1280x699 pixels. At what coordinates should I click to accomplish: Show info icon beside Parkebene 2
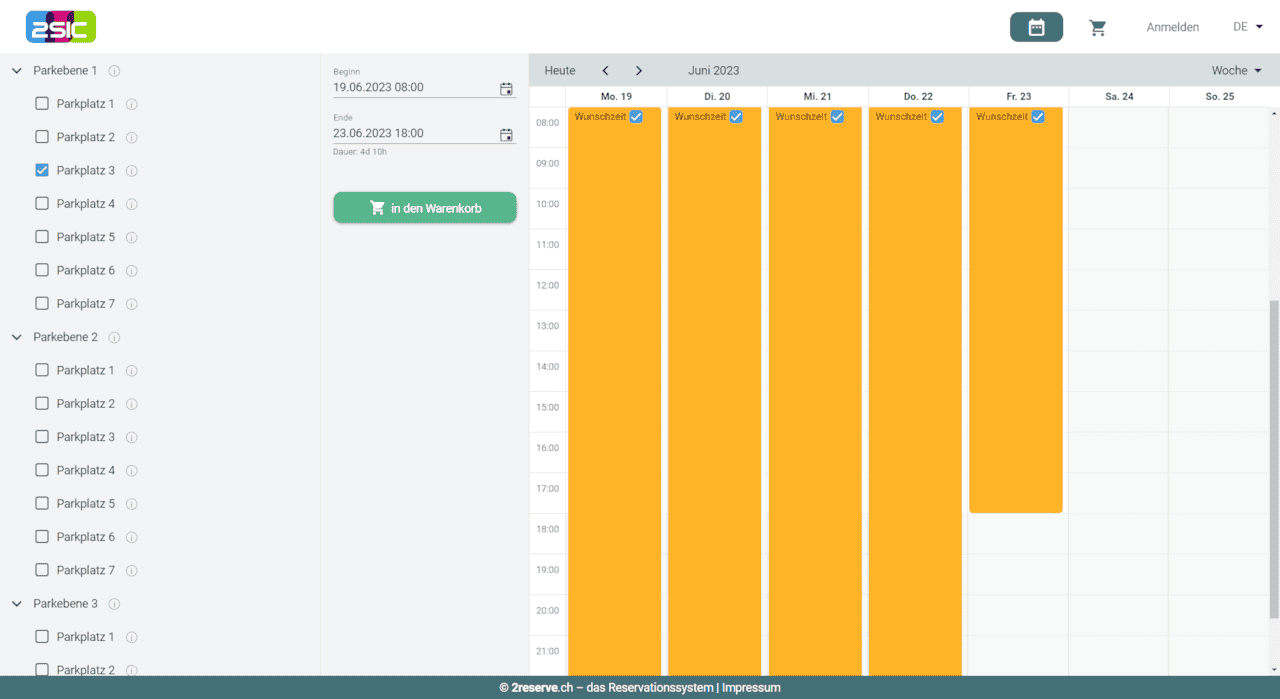click(x=114, y=338)
